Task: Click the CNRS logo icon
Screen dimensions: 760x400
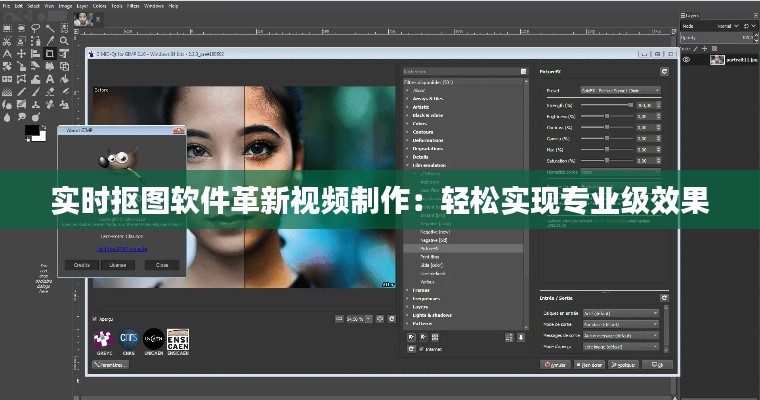Action: tap(129, 340)
